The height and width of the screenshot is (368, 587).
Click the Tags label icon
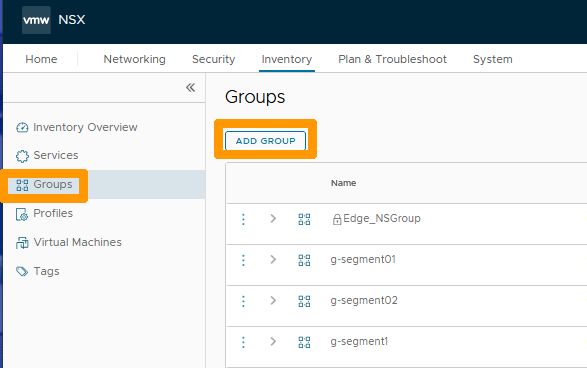coord(22,271)
